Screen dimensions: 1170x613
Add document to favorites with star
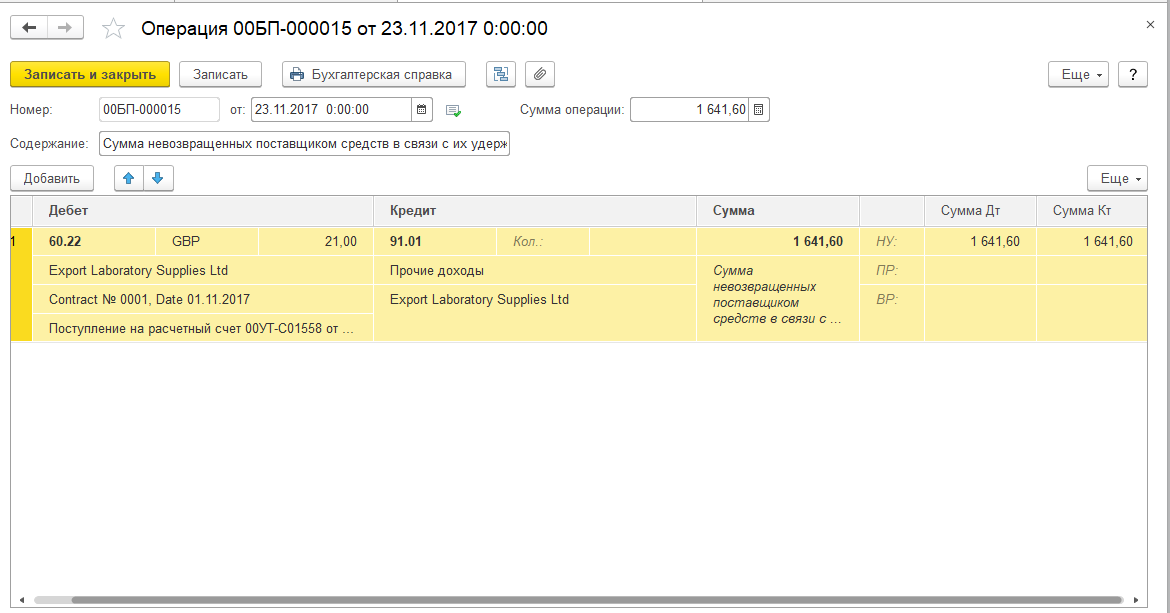113,29
